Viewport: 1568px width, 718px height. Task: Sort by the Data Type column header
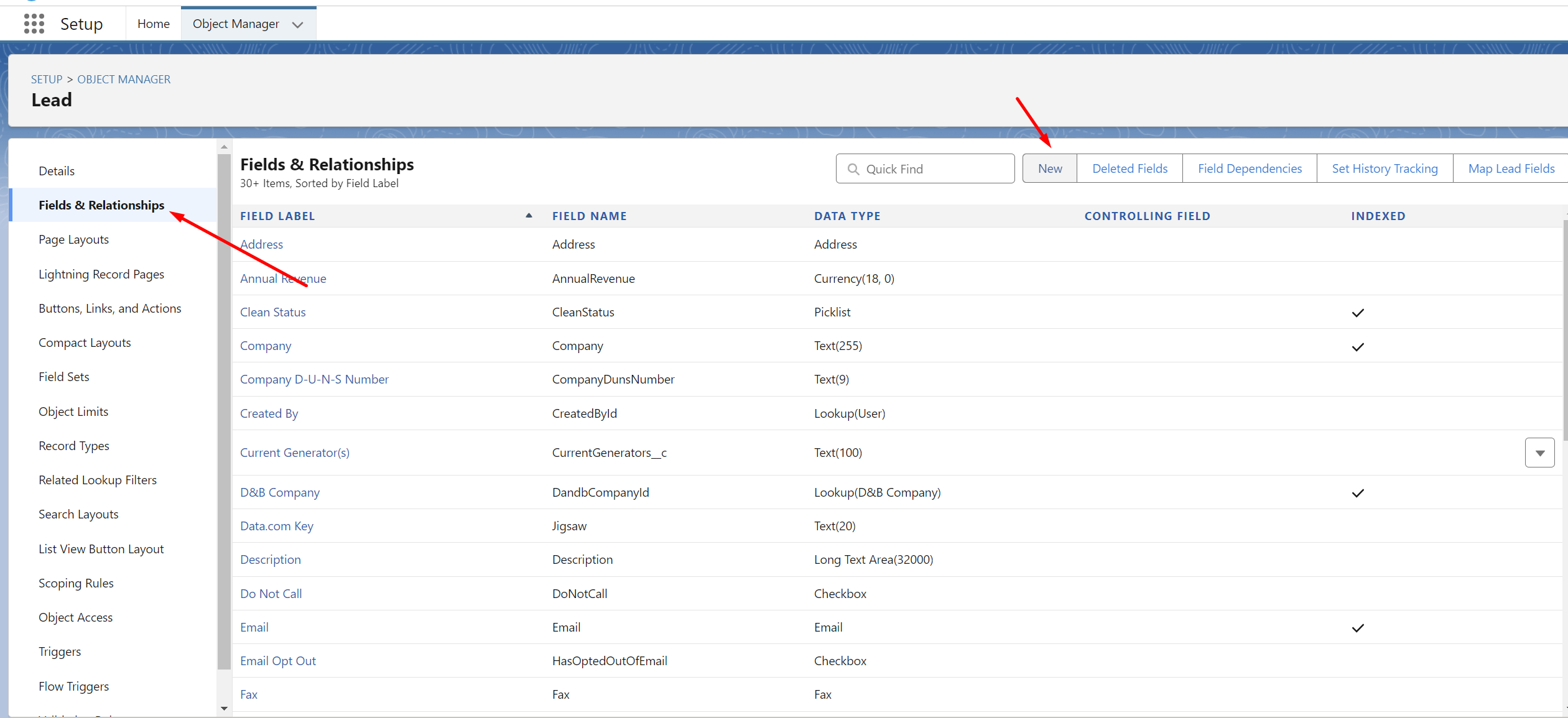pyautogui.click(x=847, y=216)
